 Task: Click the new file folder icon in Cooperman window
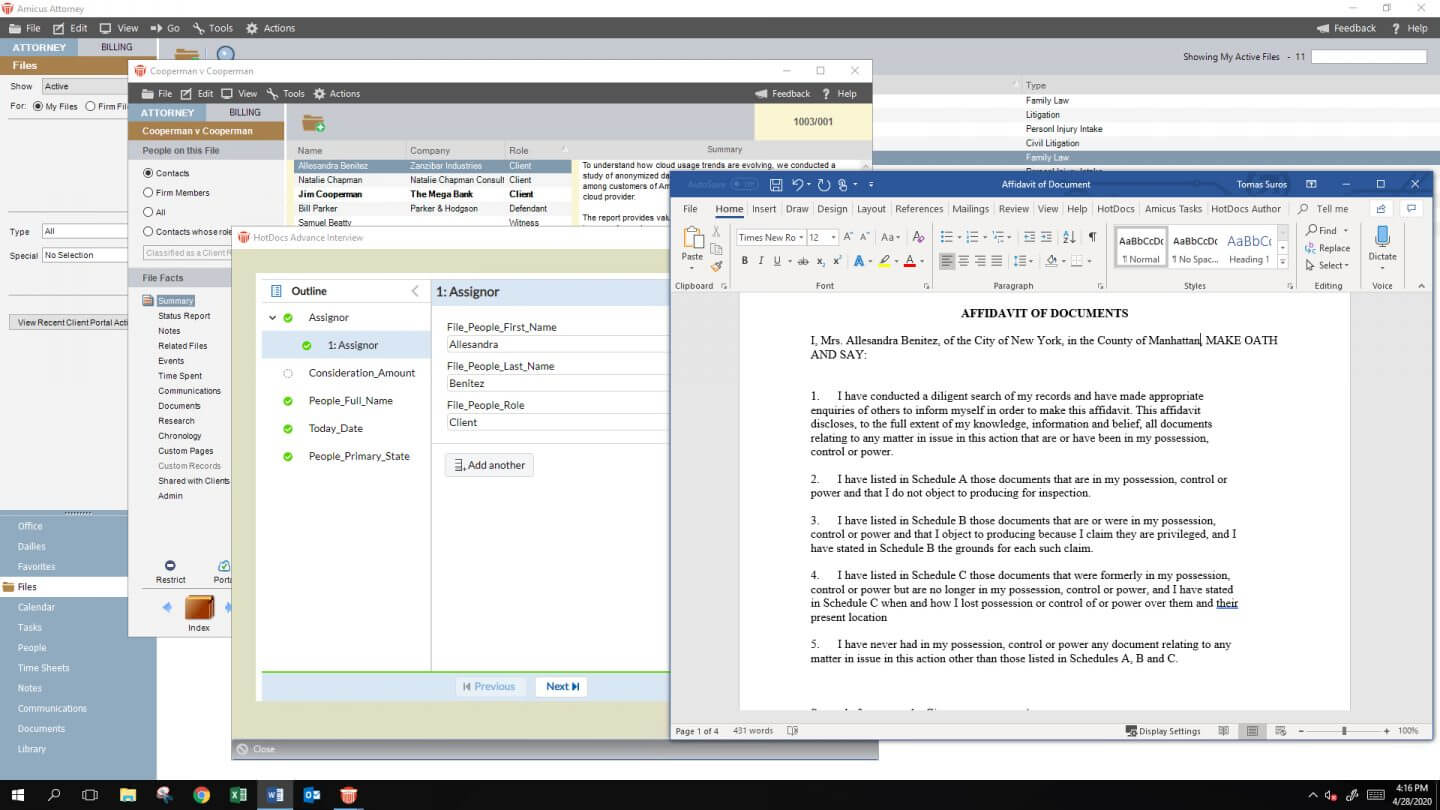[x=314, y=123]
